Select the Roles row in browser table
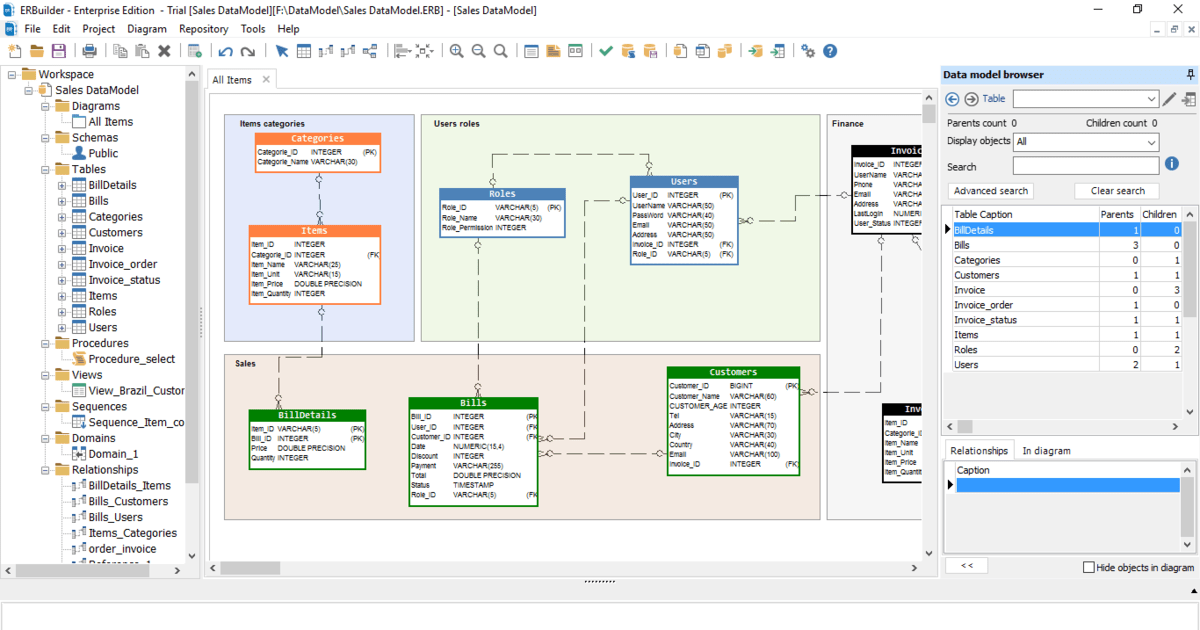 [x=1064, y=350]
